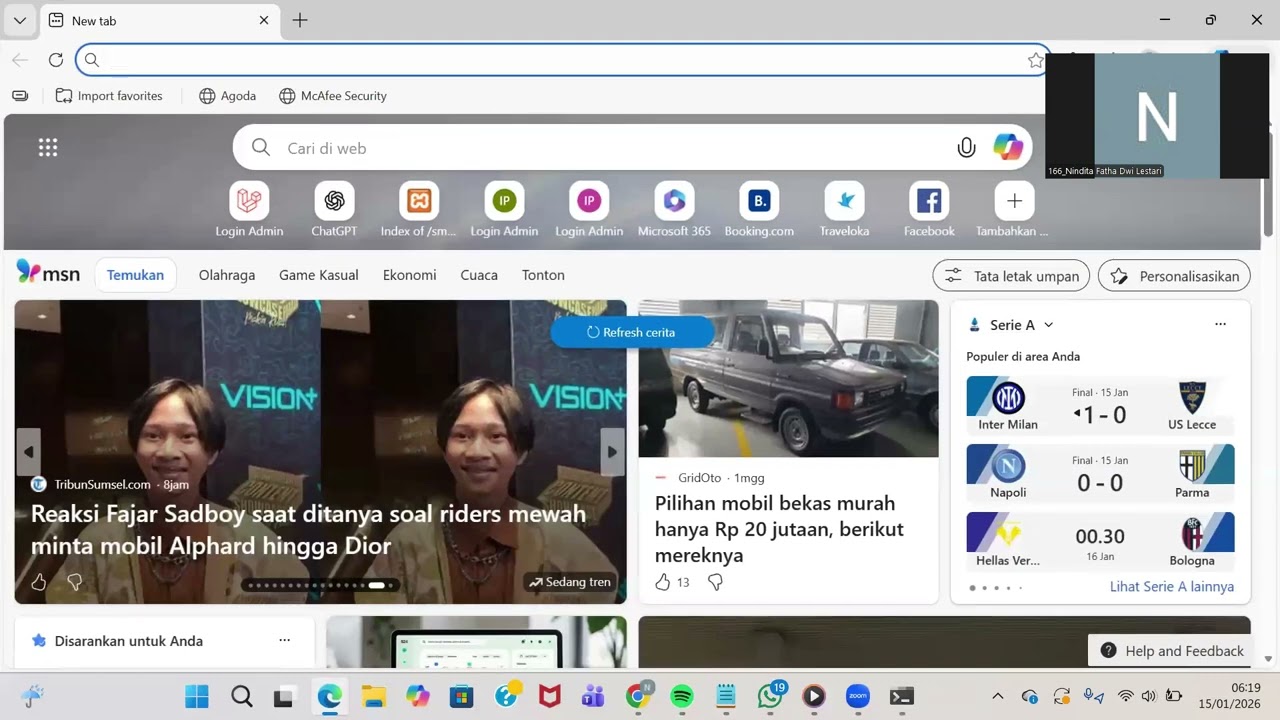Switch to the Cuaca tab
Screen dimensions: 1280x720
tap(479, 275)
